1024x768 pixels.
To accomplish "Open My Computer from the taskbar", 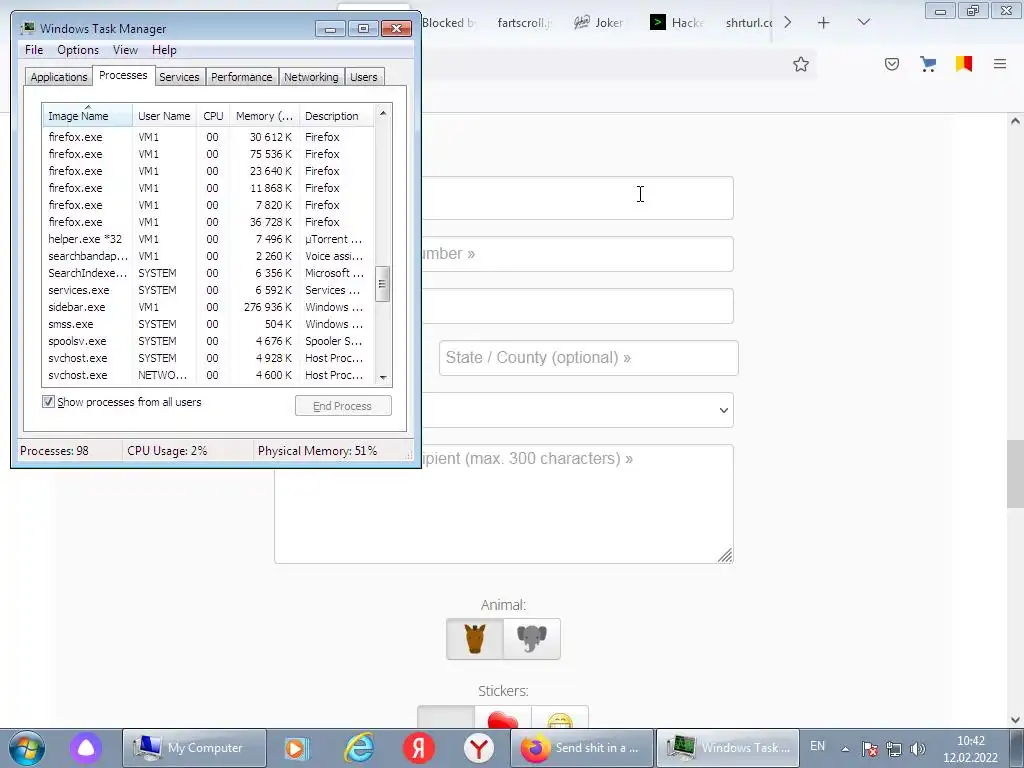I will [194, 748].
